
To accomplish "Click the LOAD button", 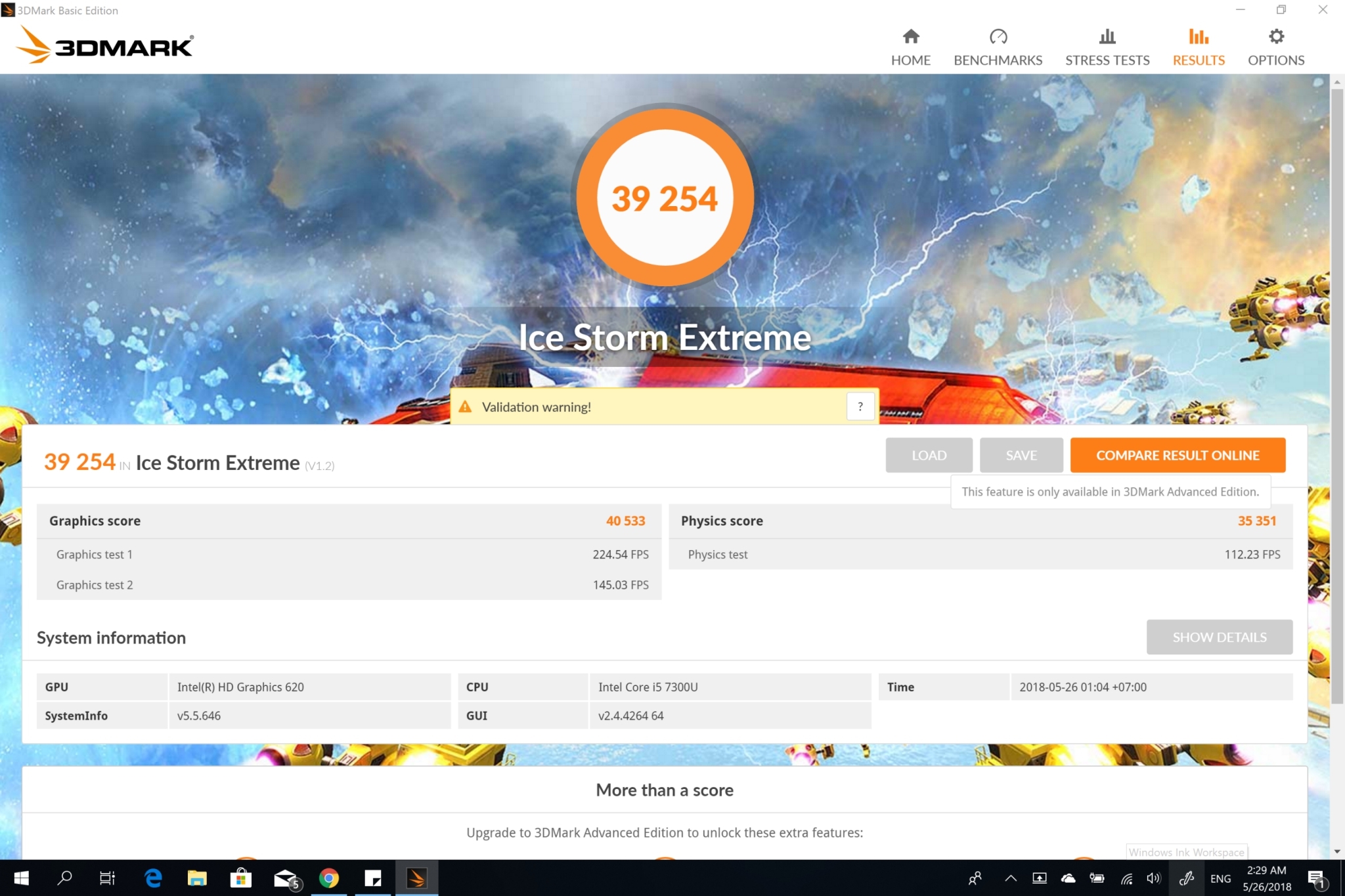I will (929, 456).
